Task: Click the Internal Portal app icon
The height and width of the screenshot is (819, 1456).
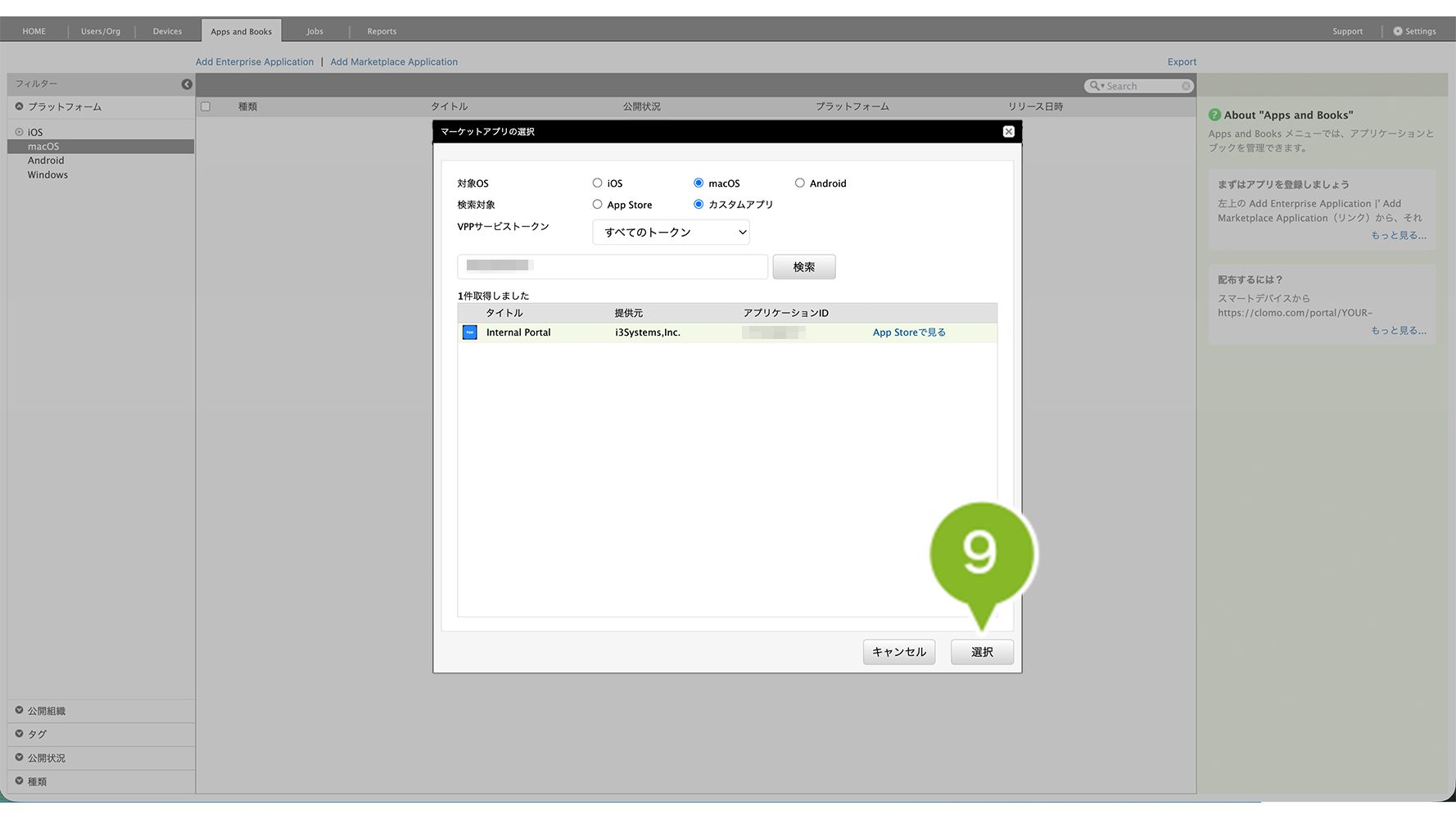Action: (x=470, y=333)
